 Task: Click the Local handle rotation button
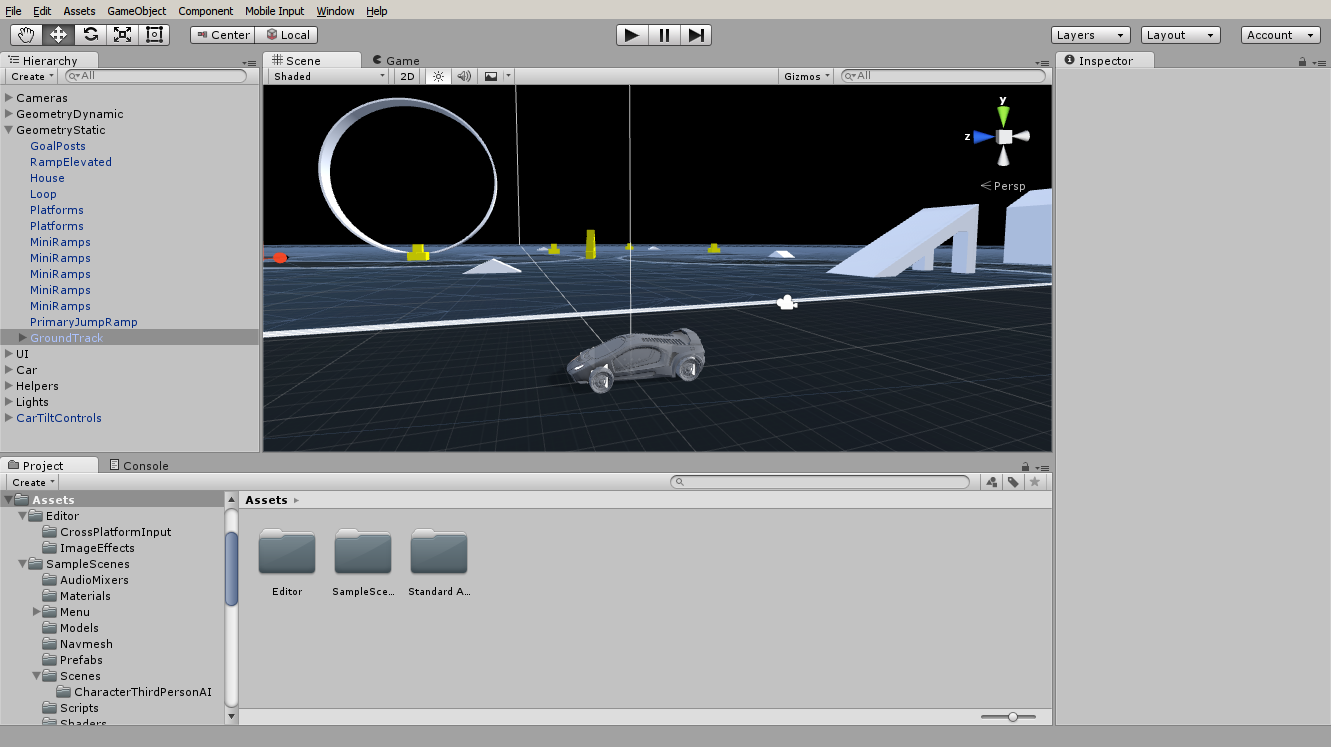[x=287, y=35]
